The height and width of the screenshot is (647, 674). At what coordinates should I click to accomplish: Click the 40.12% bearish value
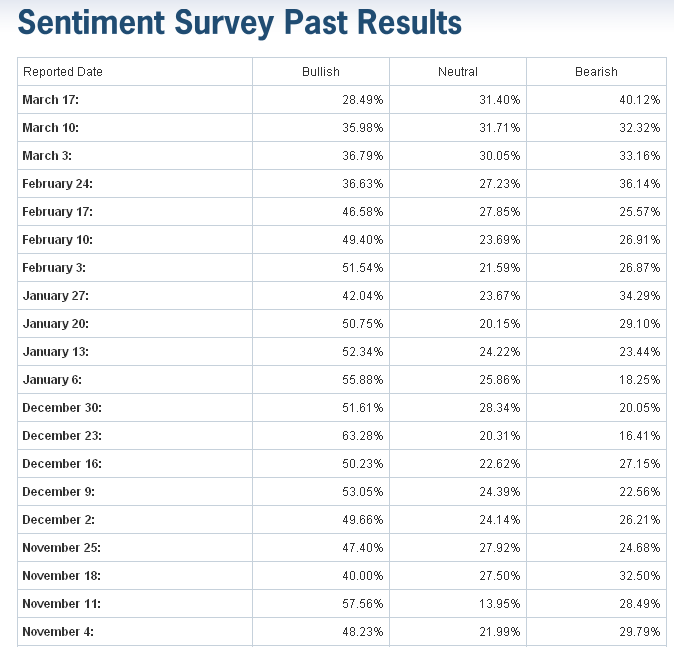click(639, 100)
